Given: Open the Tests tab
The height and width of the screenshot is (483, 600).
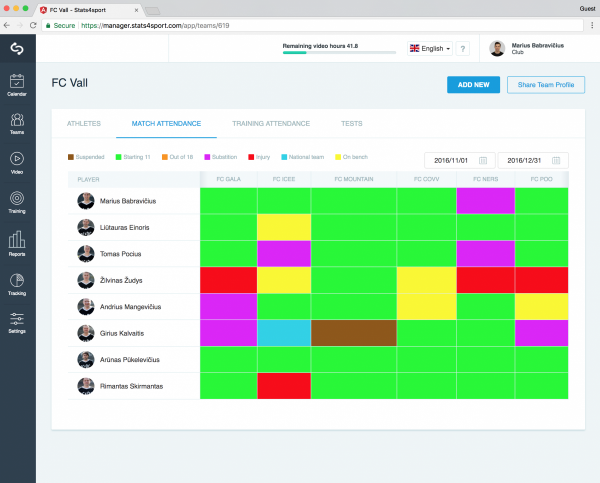Looking at the screenshot, I should [352, 124].
